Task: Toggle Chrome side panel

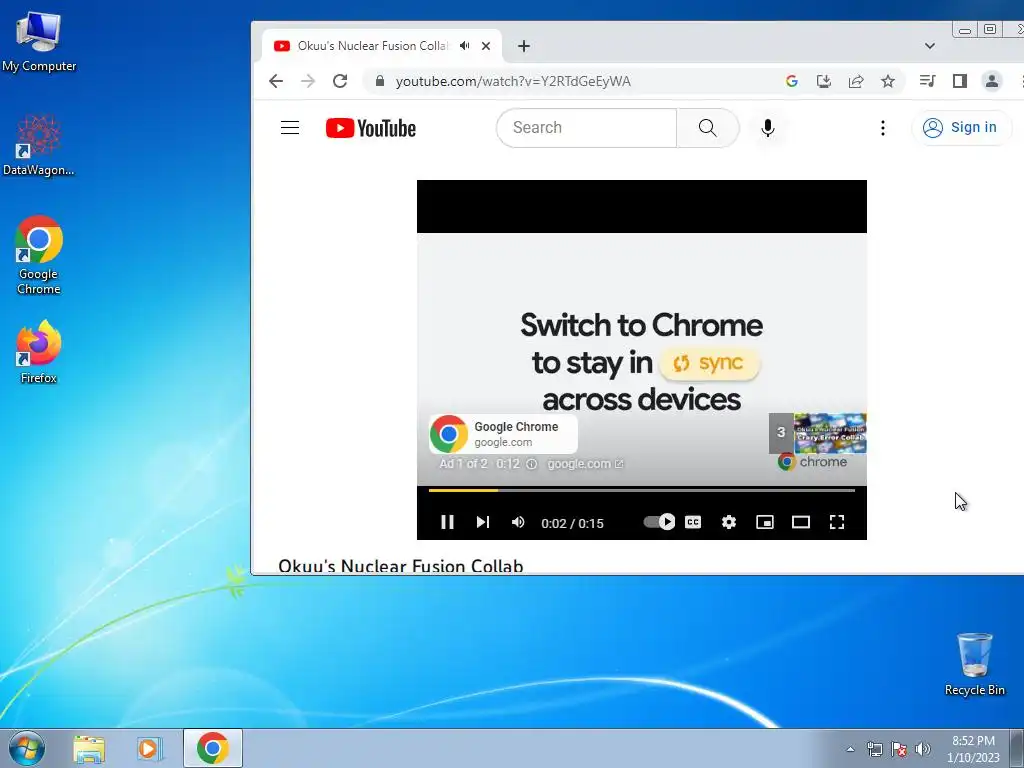Action: [959, 81]
